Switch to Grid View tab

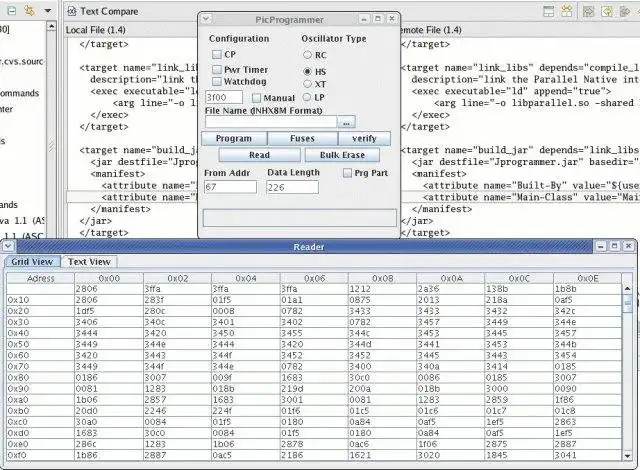coord(32,262)
